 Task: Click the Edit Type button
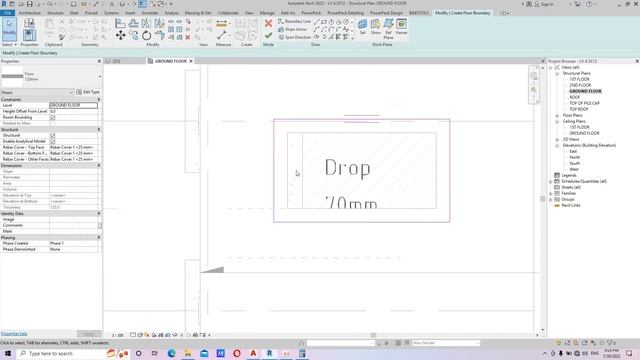pyautogui.click(x=88, y=92)
